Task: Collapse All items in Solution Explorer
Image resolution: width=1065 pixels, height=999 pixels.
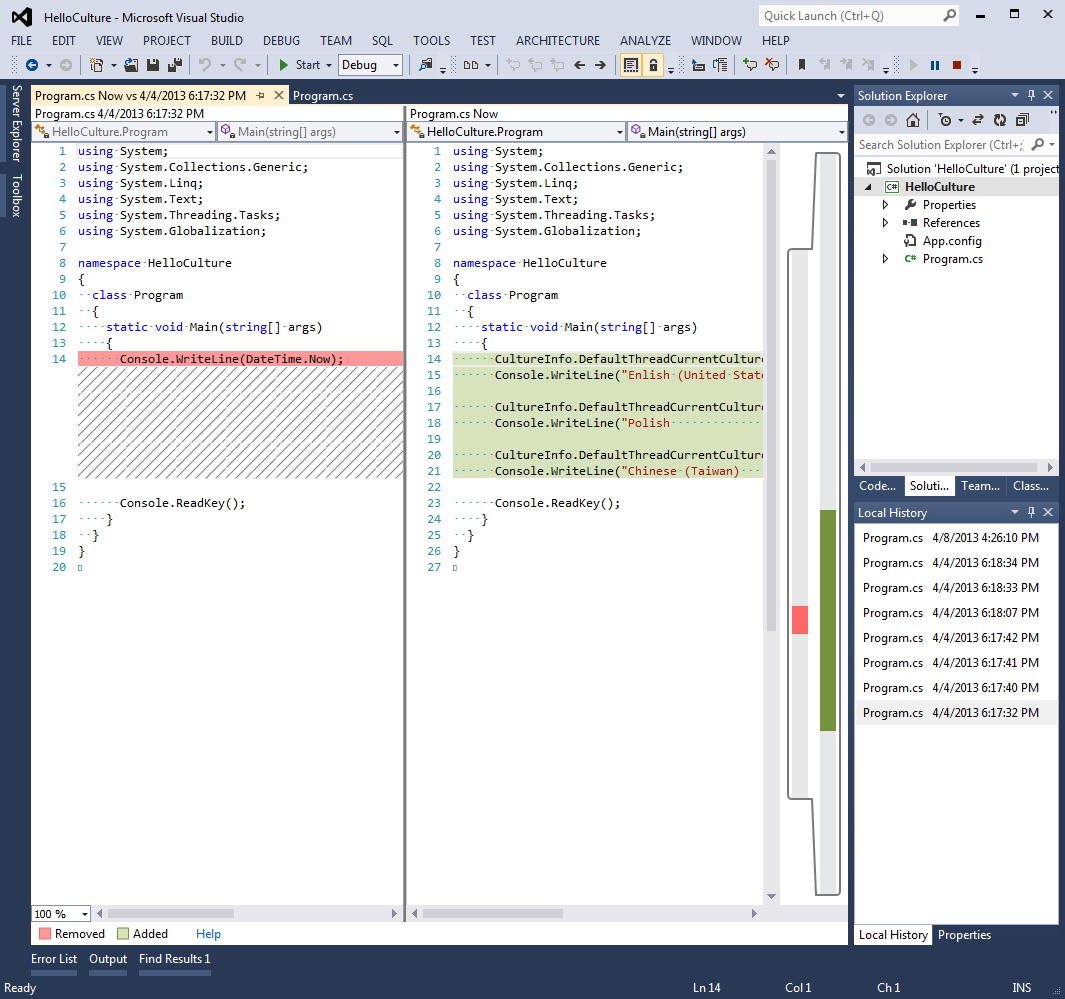Action: pos(1022,120)
